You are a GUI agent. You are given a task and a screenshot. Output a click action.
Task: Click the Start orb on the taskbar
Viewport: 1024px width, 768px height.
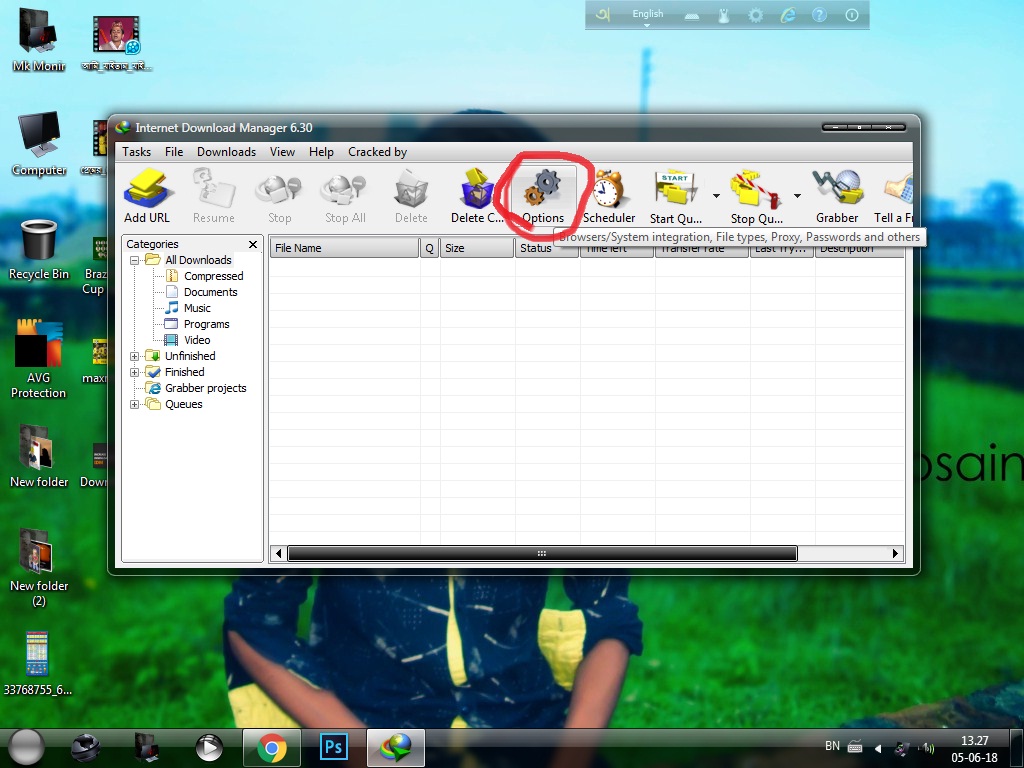(27, 747)
